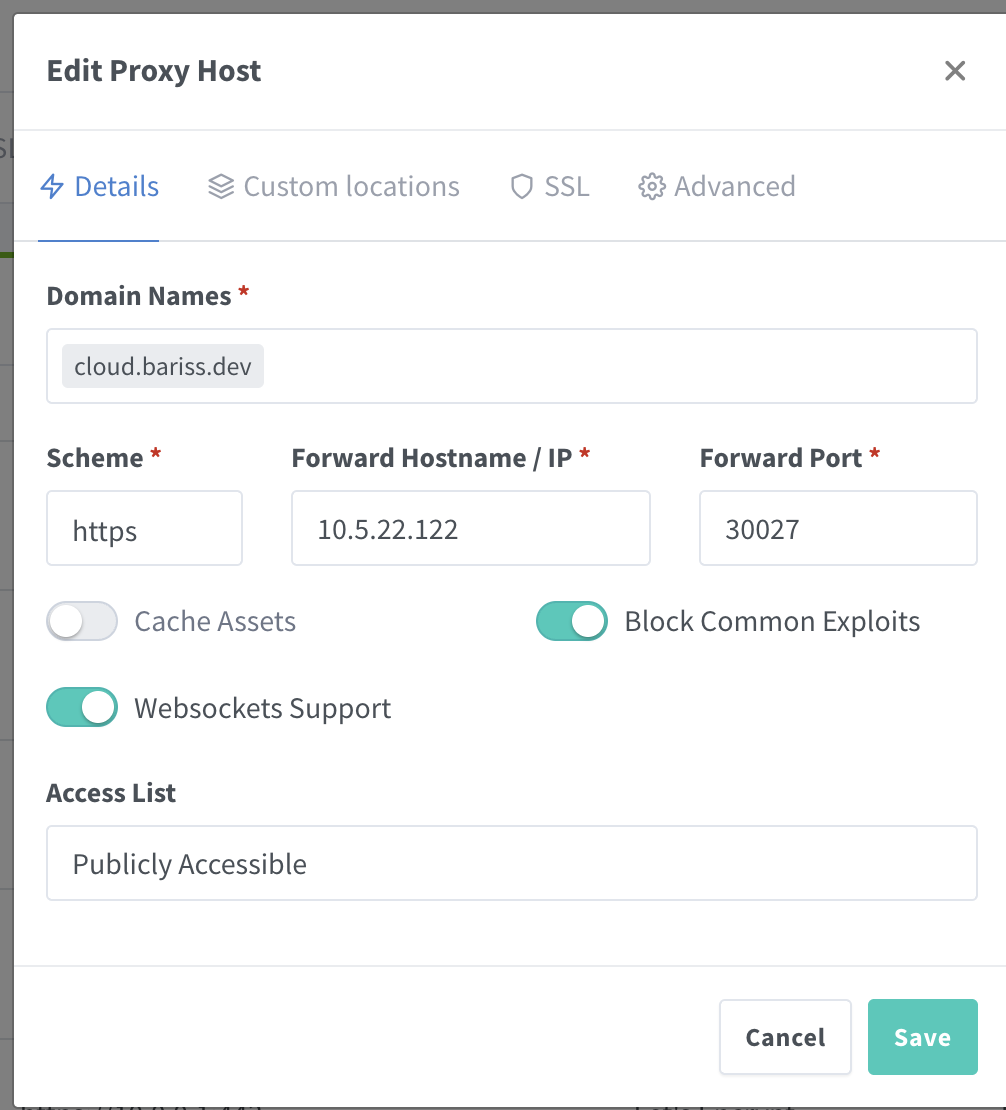
Task: Click the stacked layers Custom locations icon
Action: 221,187
